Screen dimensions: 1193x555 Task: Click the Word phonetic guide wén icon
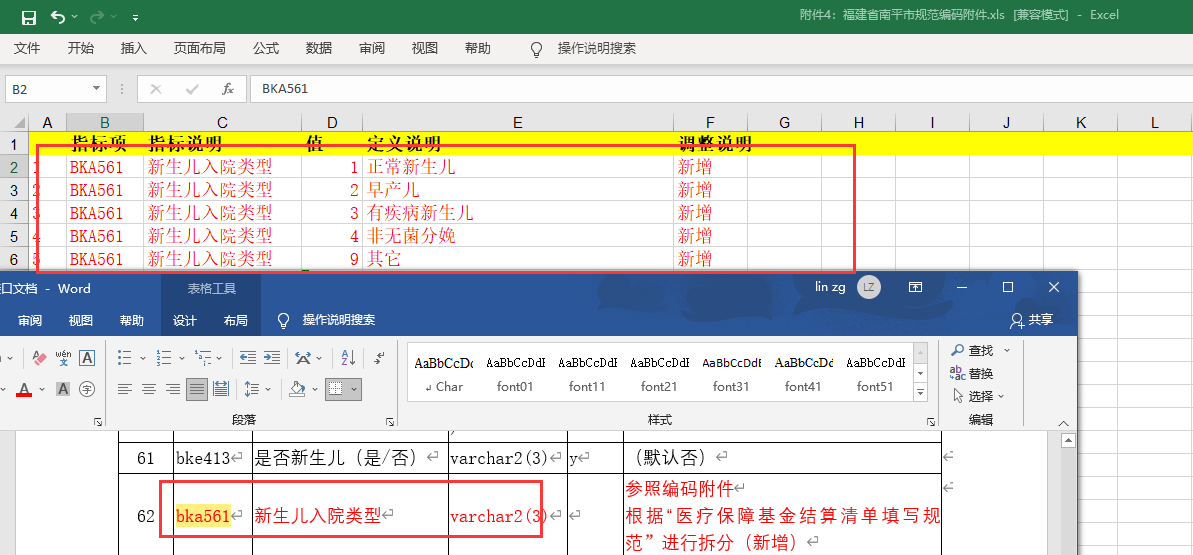pos(64,357)
